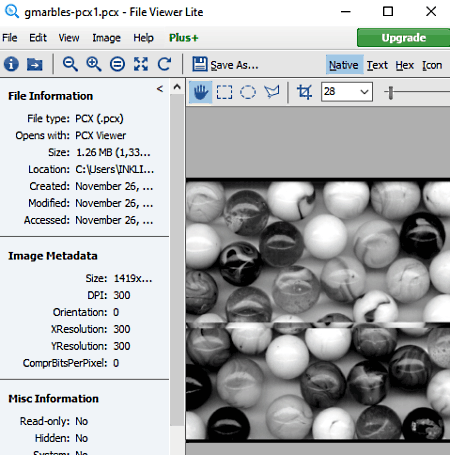Click the File Viewer Lite app icon
This screenshot has height=455, width=450.
(12, 11)
